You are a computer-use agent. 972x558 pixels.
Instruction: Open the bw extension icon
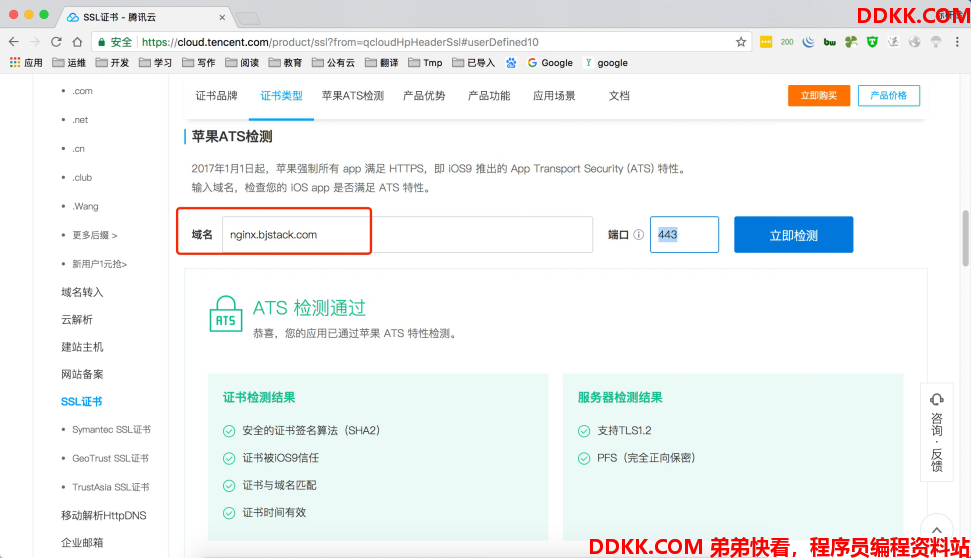click(x=829, y=42)
